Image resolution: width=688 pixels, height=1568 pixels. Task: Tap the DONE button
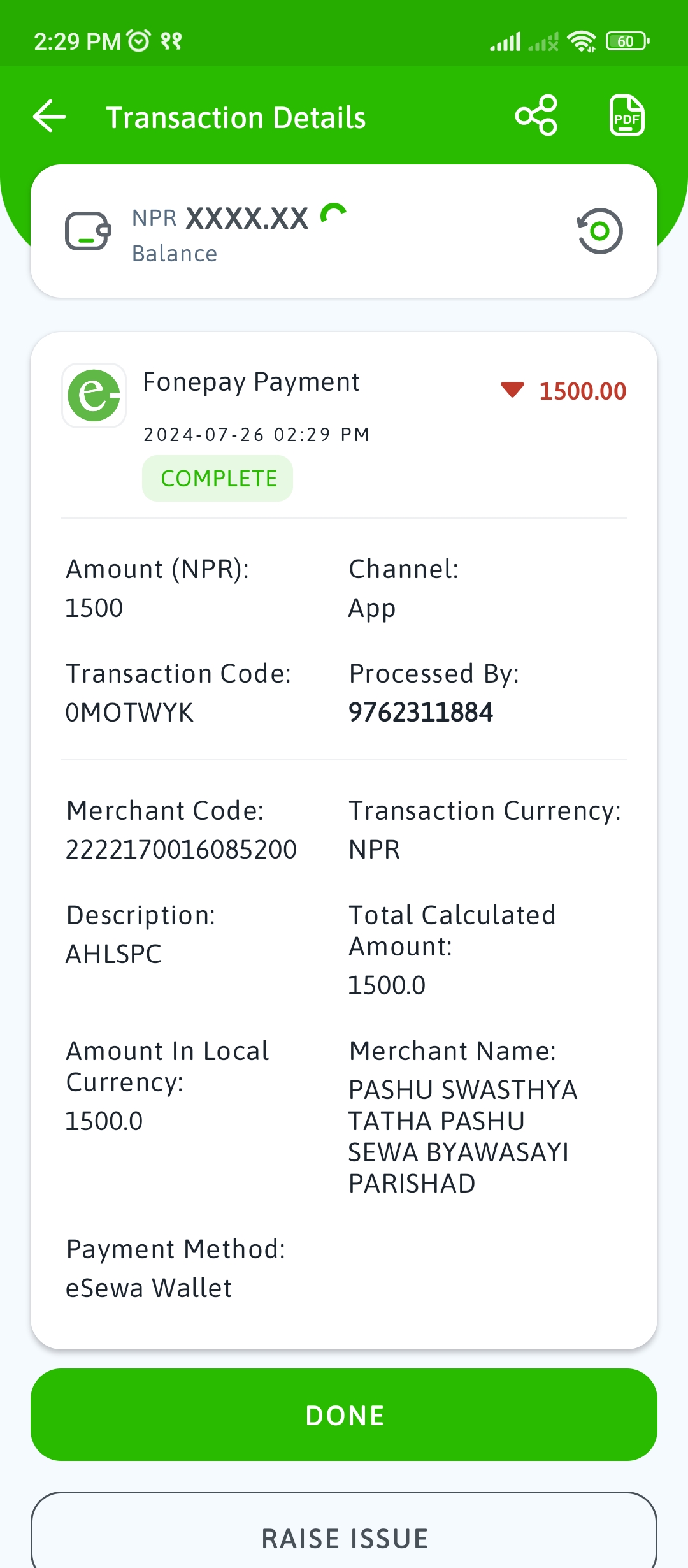pyautogui.click(x=344, y=1414)
